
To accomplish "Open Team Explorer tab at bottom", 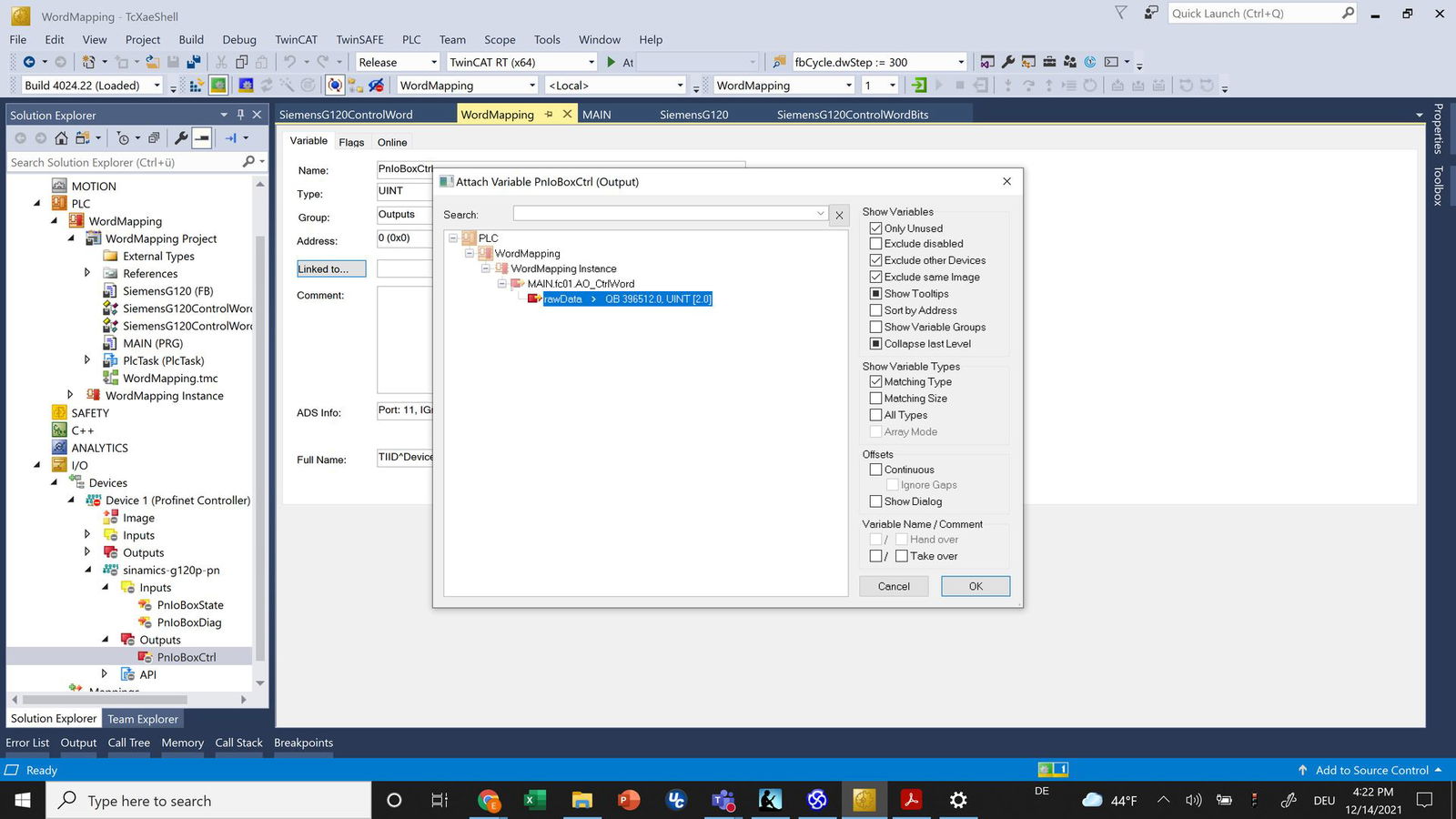I will point(143,719).
